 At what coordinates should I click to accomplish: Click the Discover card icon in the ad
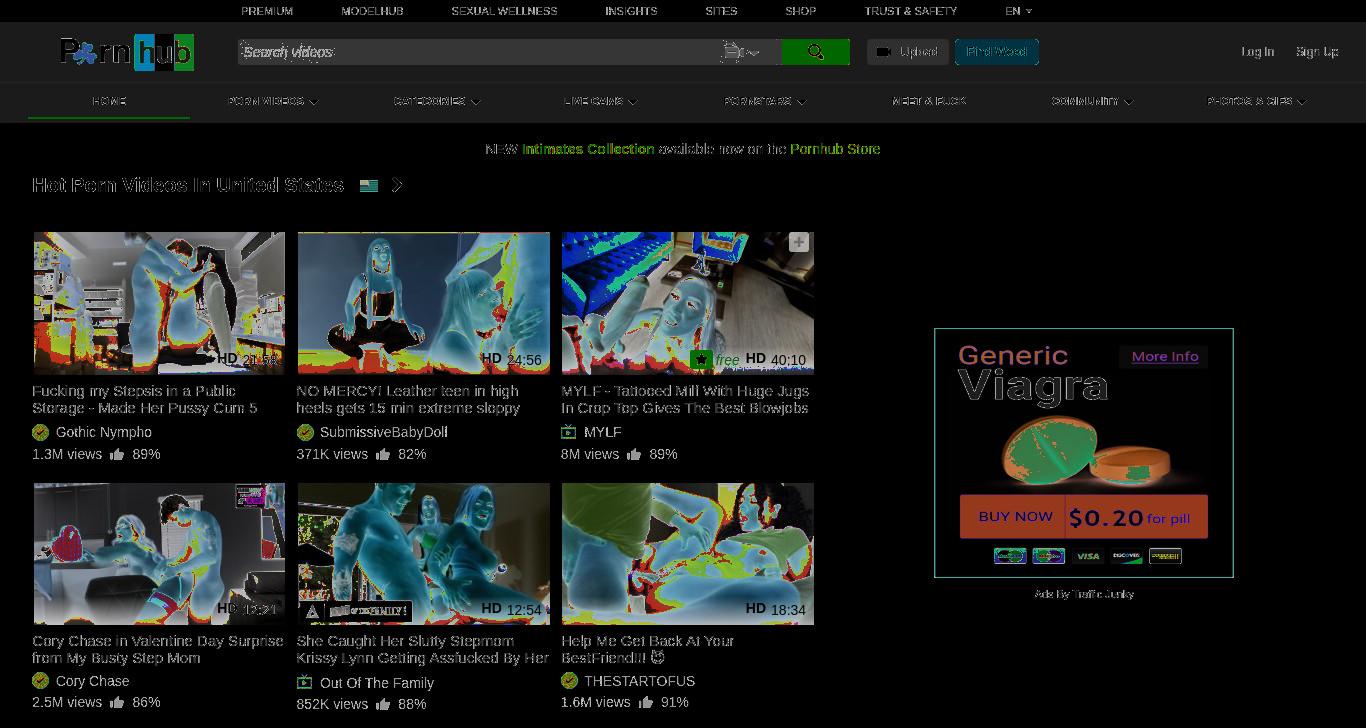1126,556
